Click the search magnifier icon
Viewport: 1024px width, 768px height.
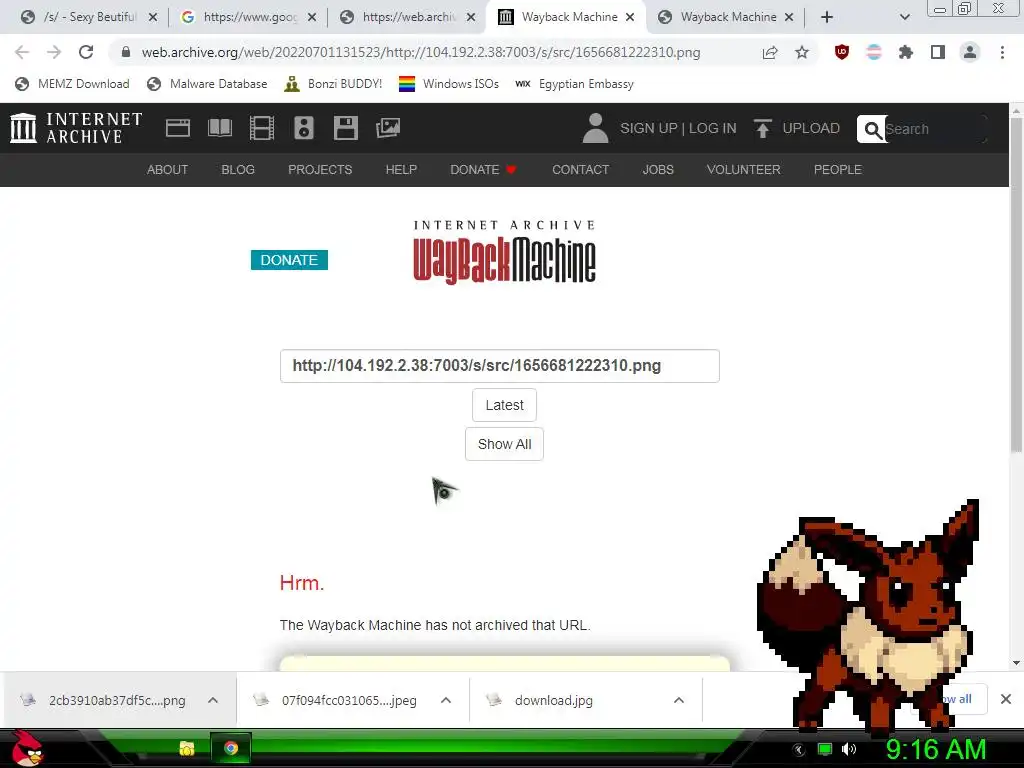(x=872, y=129)
